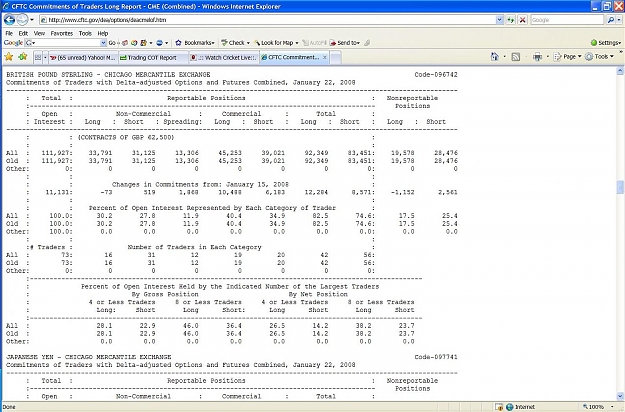Open the recent pages dropdown beside Forward
This screenshot has width=625, height=412.
click(32, 20)
